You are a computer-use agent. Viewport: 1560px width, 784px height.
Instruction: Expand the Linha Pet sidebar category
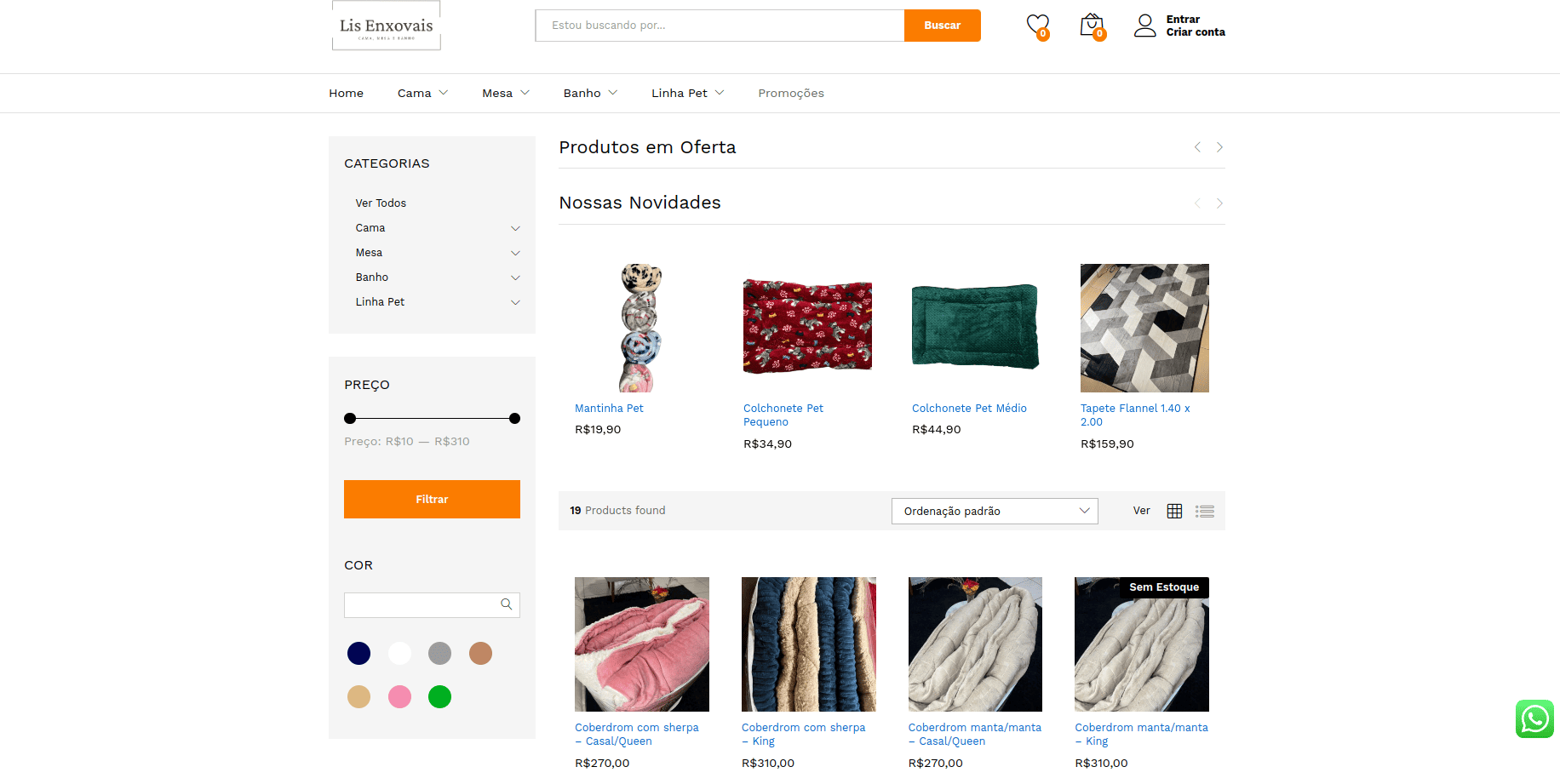pos(515,302)
